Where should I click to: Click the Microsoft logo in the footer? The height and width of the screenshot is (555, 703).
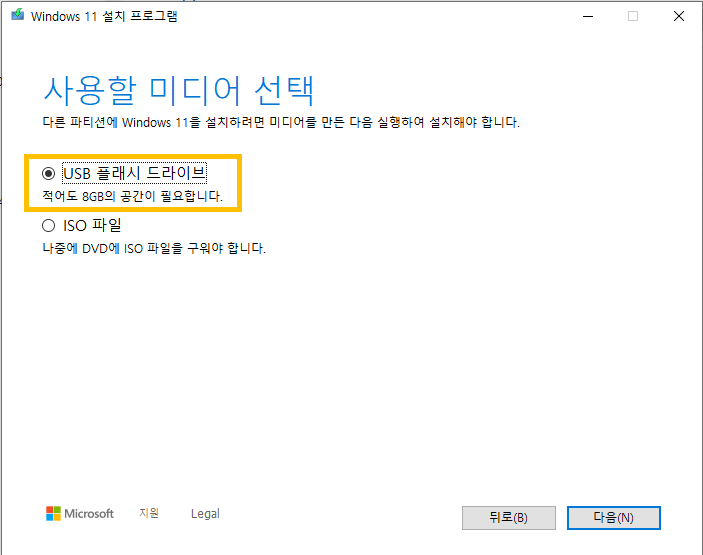coord(80,513)
